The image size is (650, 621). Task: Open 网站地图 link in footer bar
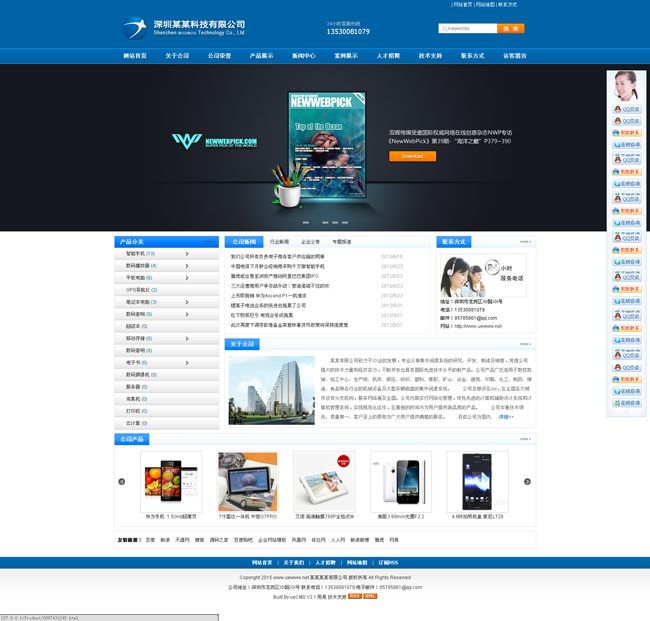coord(357,563)
